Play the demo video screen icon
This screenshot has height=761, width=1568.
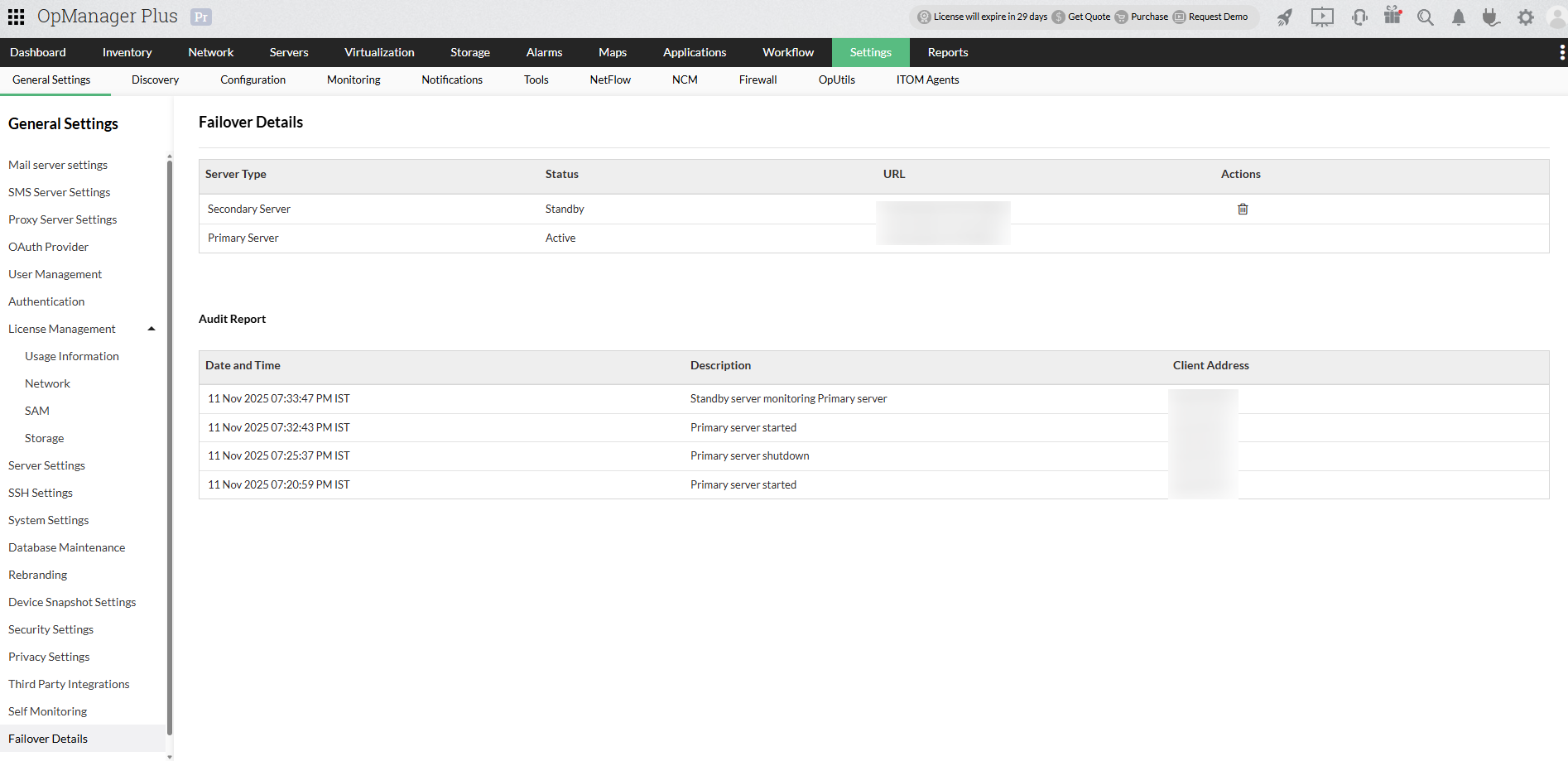click(x=1321, y=17)
